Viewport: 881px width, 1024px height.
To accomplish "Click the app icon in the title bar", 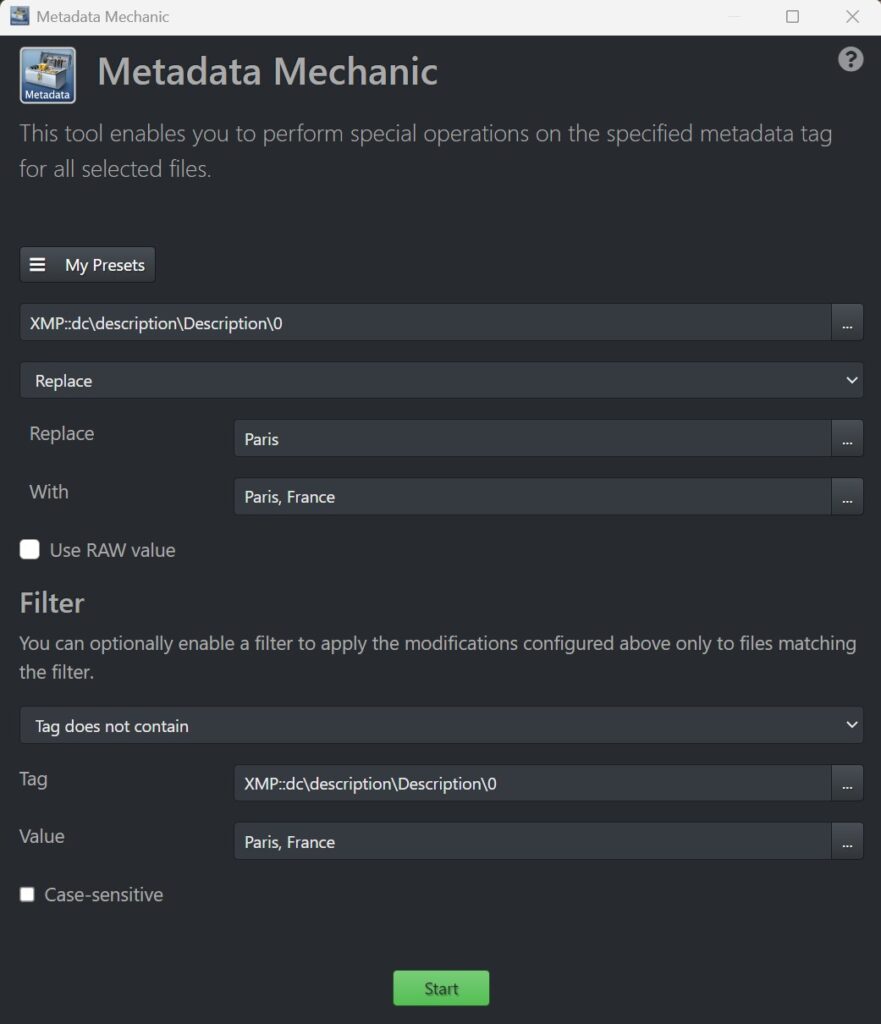I will coord(20,16).
